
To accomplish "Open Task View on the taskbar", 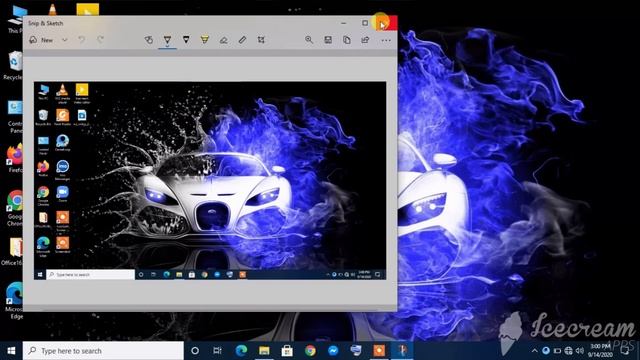I will coord(218,351).
